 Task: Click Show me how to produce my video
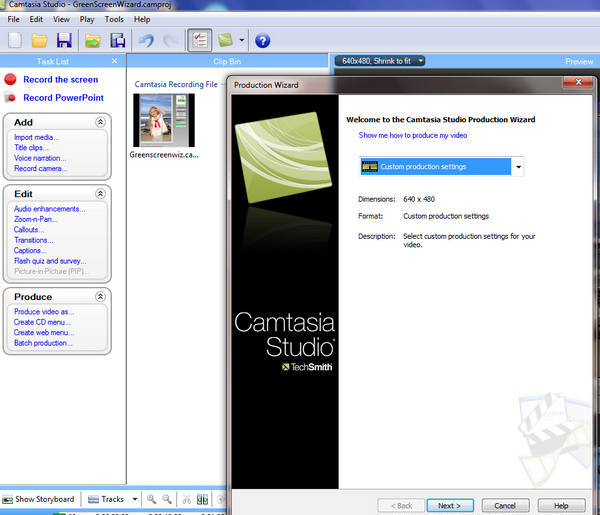tap(412, 135)
